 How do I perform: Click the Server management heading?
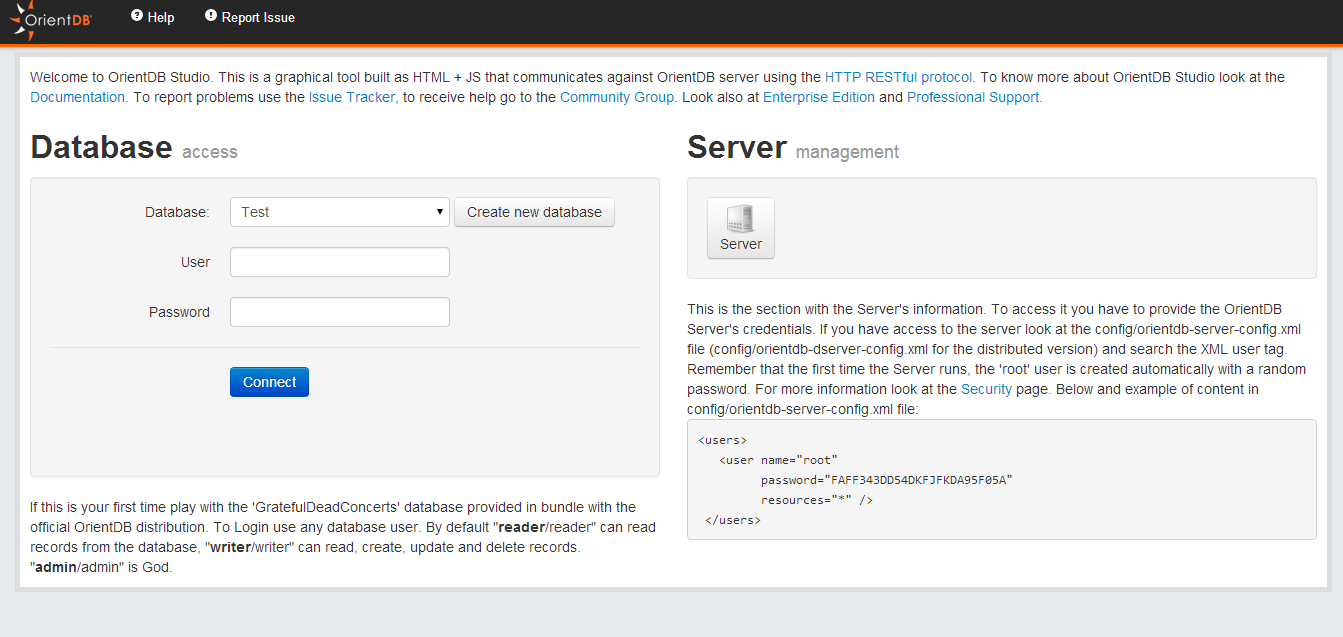click(x=793, y=148)
